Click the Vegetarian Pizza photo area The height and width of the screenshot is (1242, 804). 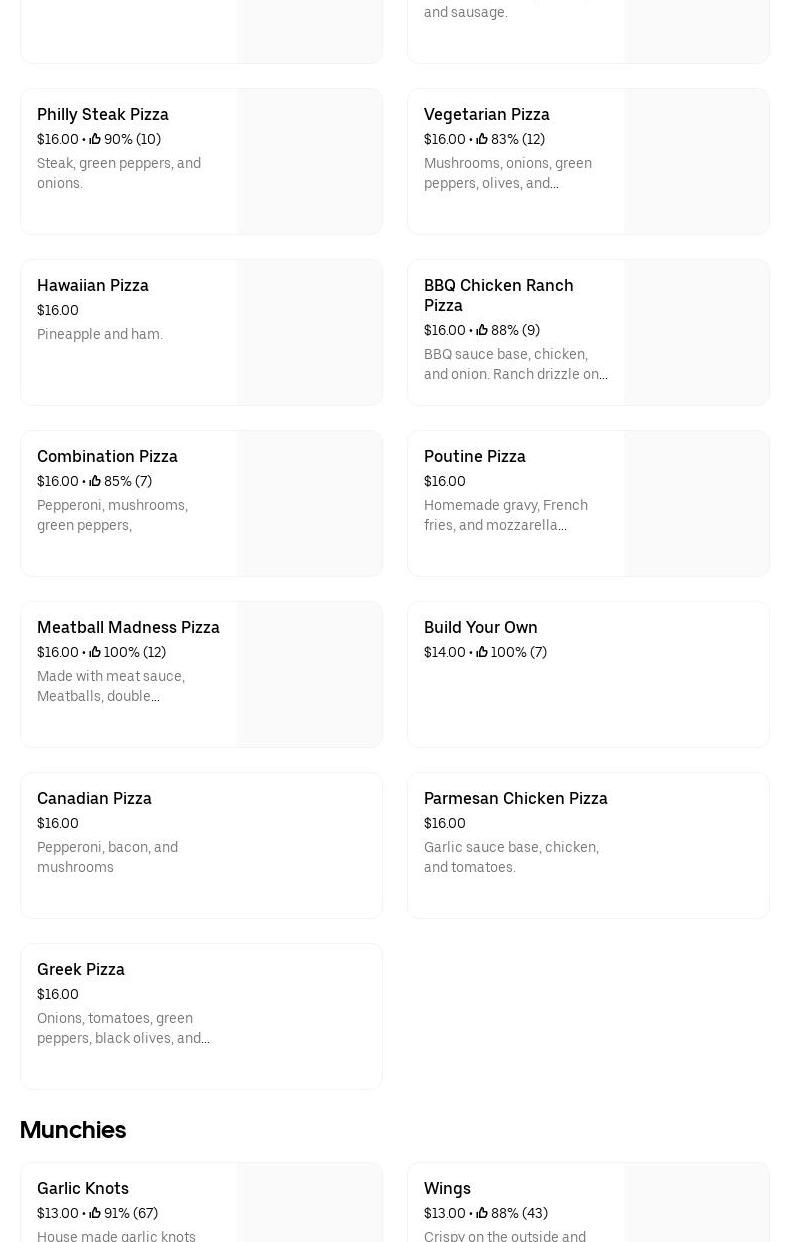click(x=697, y=162)
